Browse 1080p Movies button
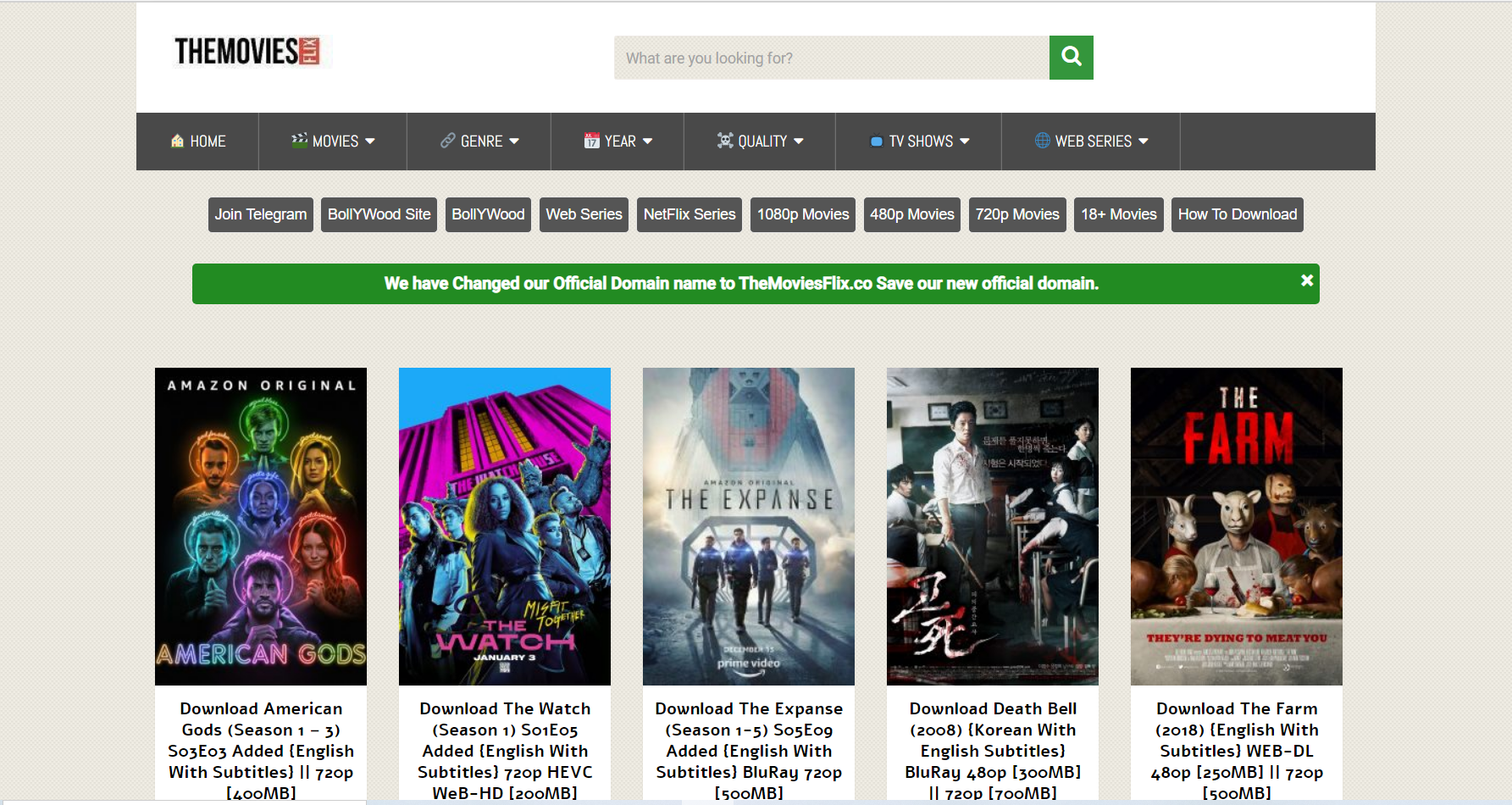 point(803,214)
